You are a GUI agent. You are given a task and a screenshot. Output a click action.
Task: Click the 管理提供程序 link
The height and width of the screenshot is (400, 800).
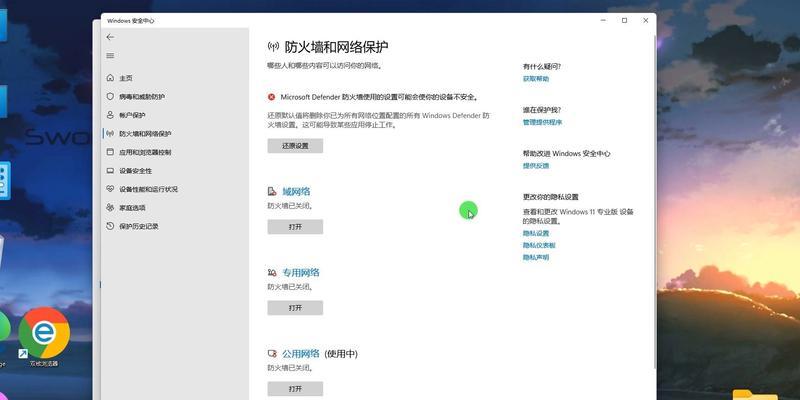click(542, 122)
